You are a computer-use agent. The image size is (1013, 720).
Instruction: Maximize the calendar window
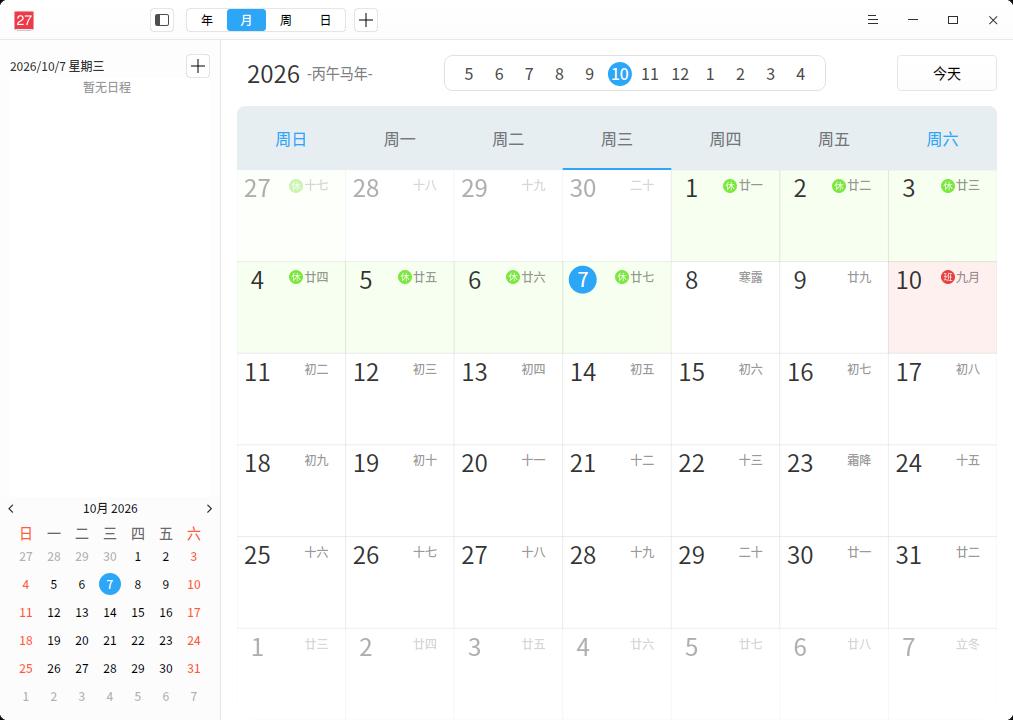pos(952,20)
